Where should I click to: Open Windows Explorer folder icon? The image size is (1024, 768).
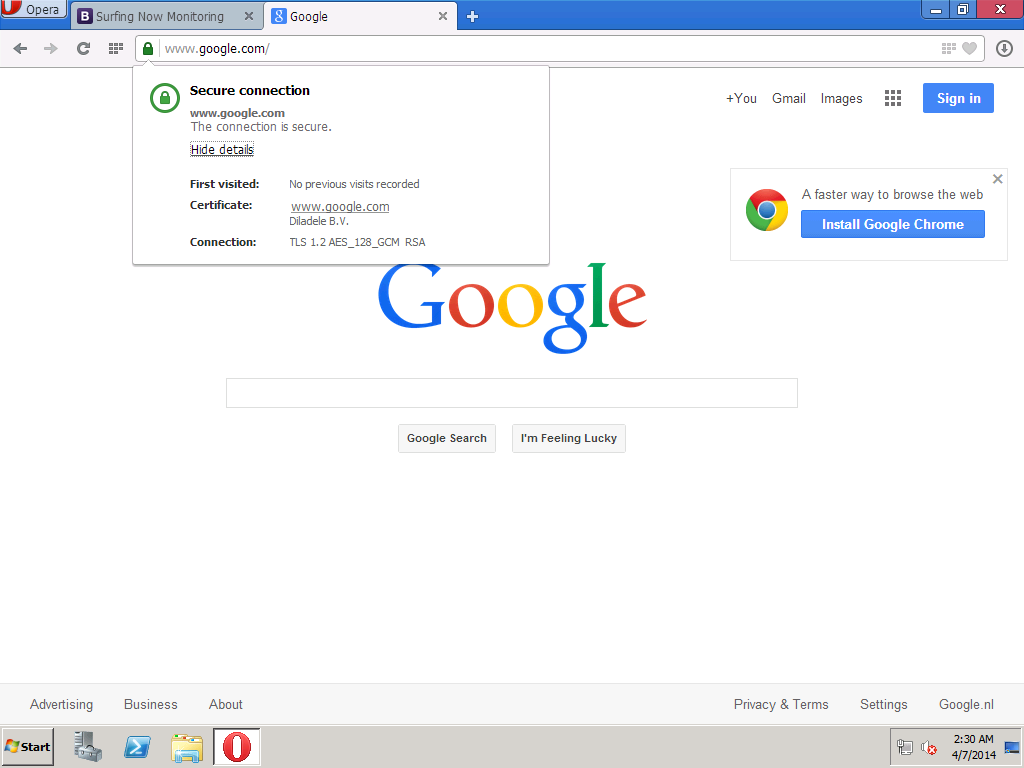187,748
